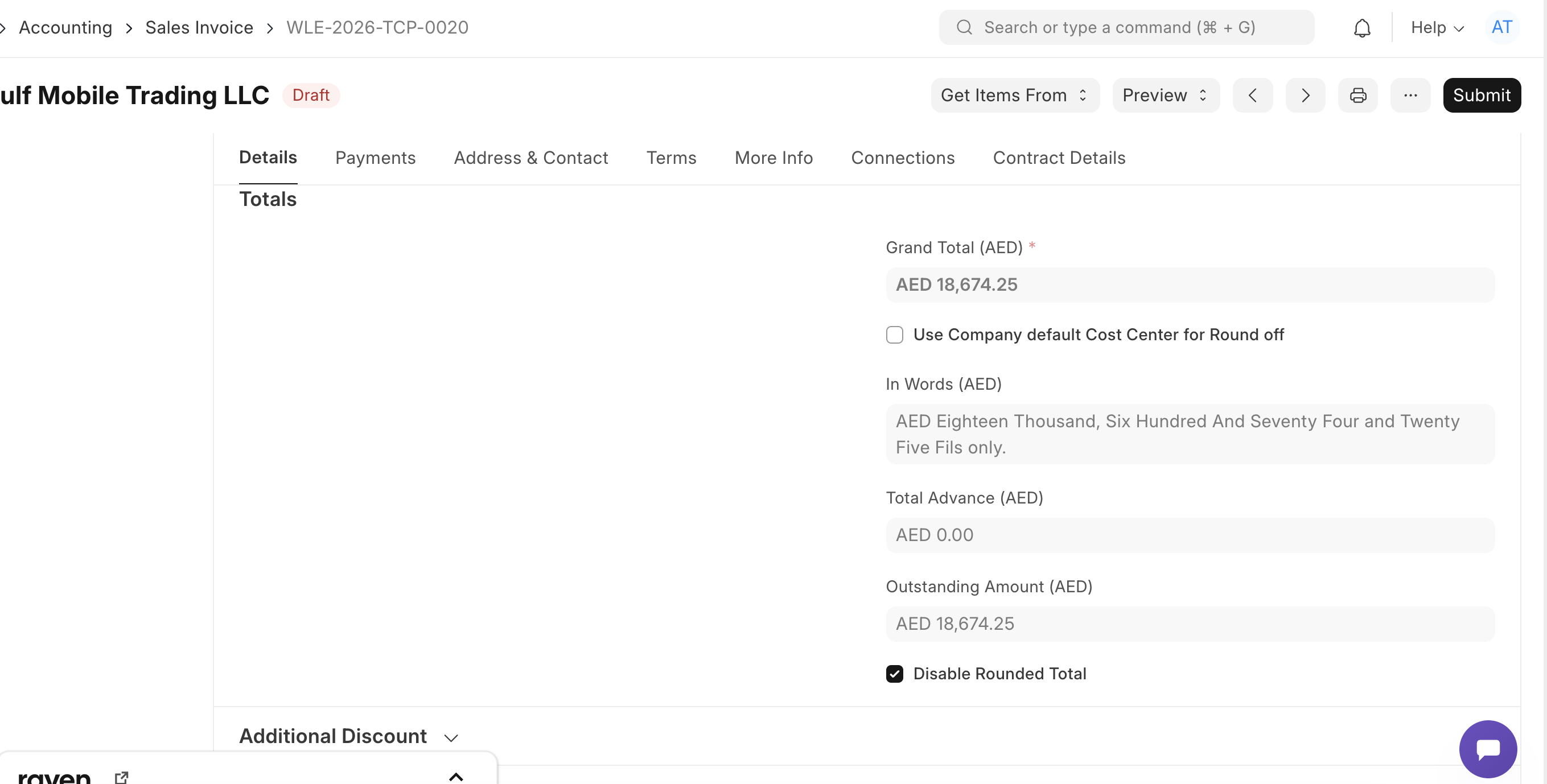Open the Get Items From dropdown
The height and width of the screenshot is (784, 1547).
pyautogui.click(x=1015, y=96)
